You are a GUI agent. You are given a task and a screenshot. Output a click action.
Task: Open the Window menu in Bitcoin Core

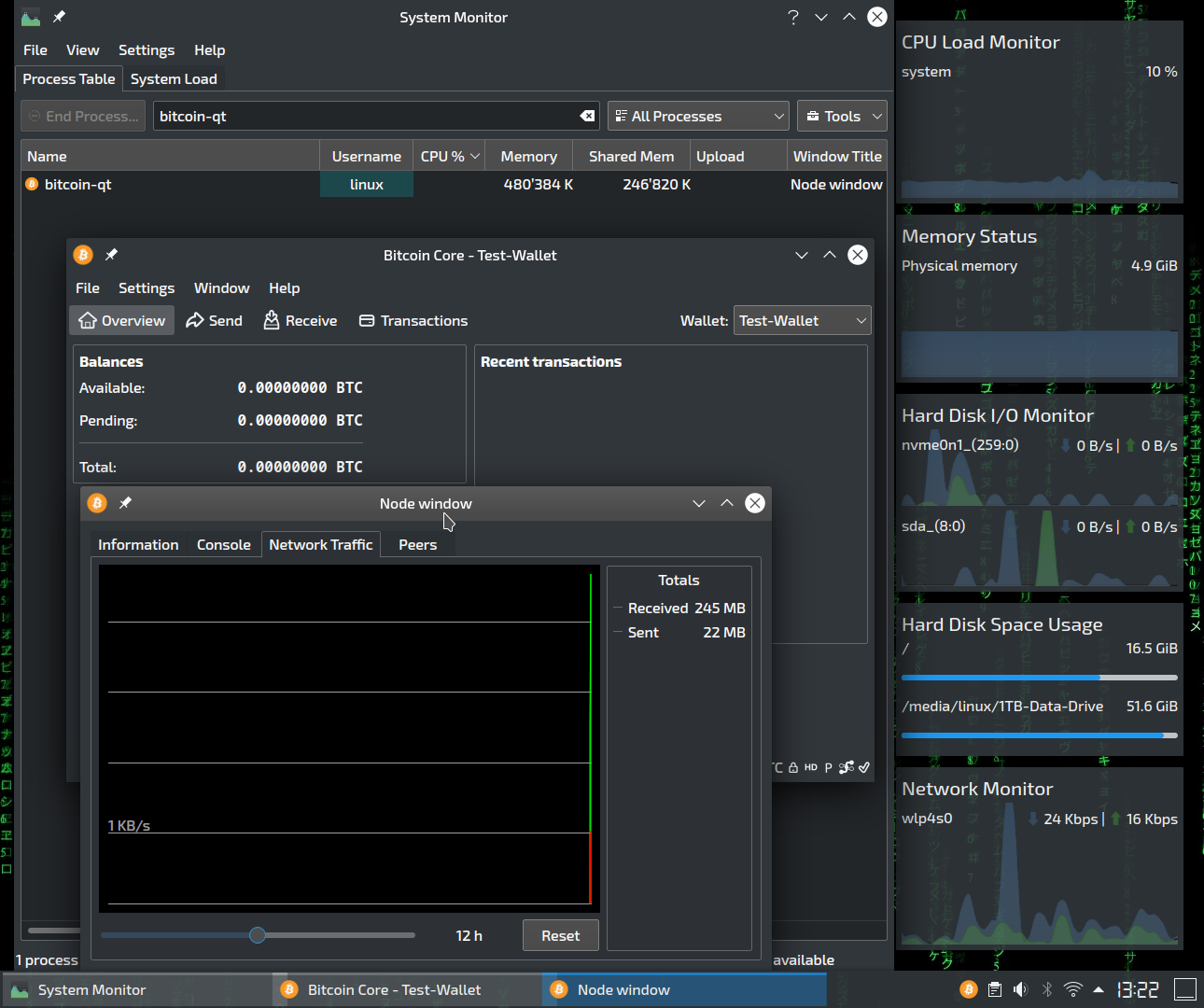tap(221, 287)
